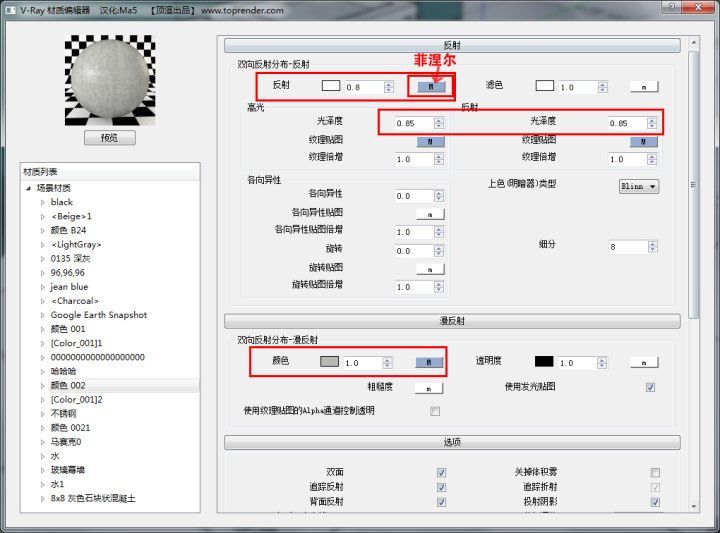Expand the Google Earth Snapshot material
The image size is (720, 533).
42,315
